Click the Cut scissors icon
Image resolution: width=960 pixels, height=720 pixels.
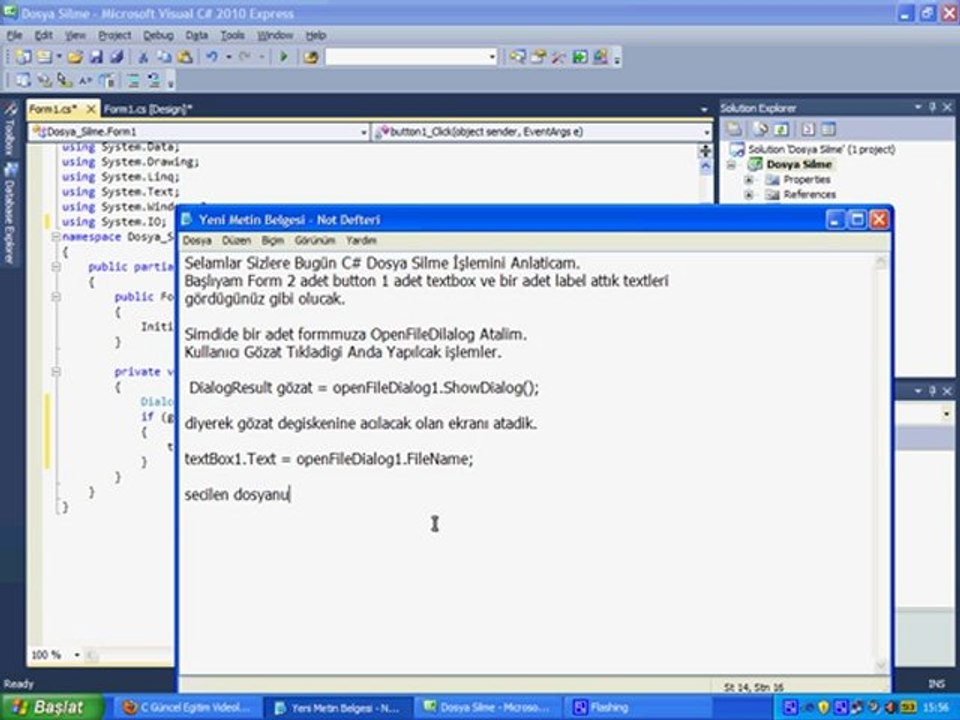pos(143,57)
